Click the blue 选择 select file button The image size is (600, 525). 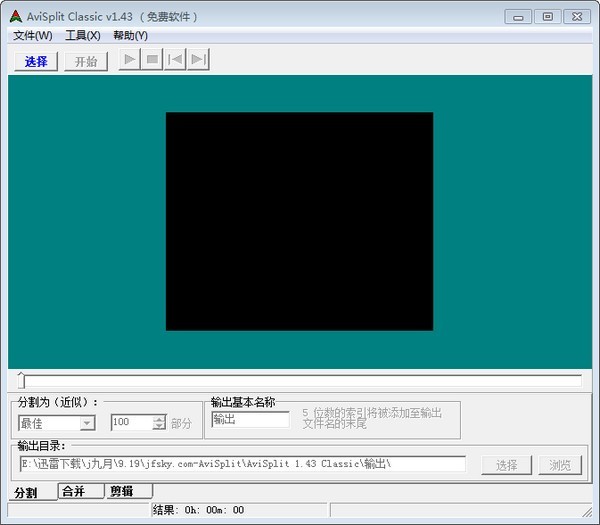click(36, 62)
